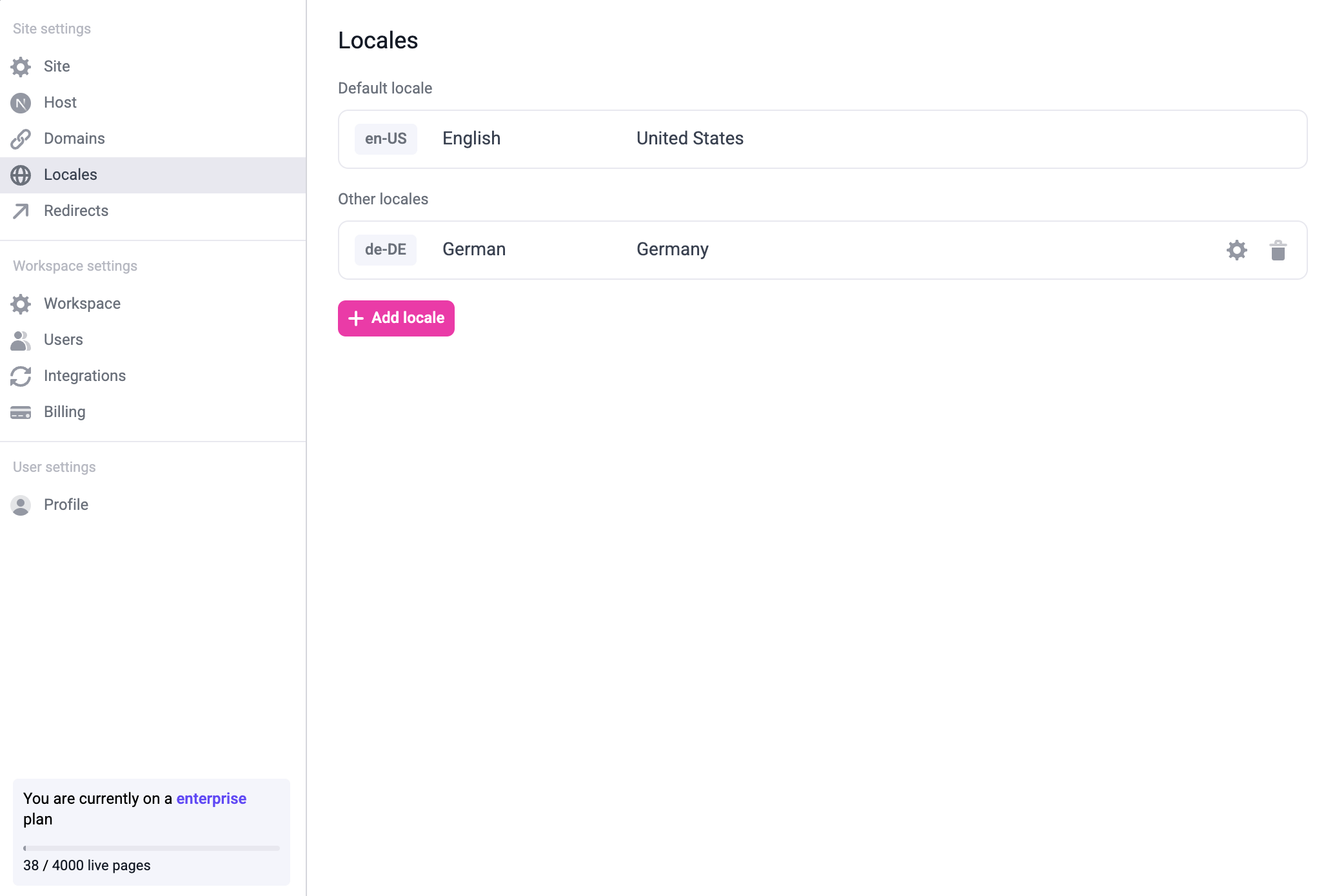
Task: Open German locale settings gear
Action: [x=1236, y=250]
